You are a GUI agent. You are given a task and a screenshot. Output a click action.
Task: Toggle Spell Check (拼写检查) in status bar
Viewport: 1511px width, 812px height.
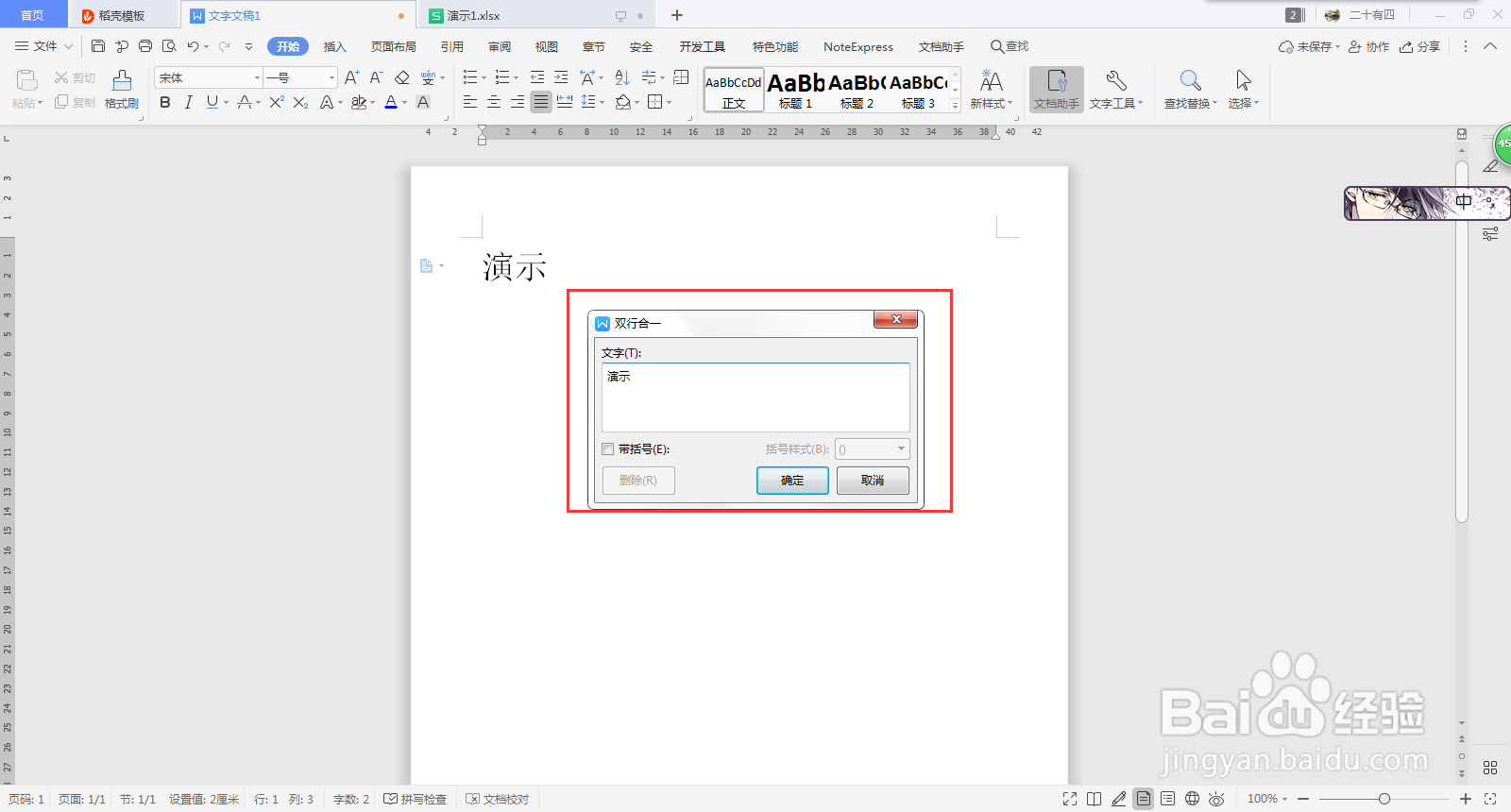pyautogui.click(x=416, y=799)
